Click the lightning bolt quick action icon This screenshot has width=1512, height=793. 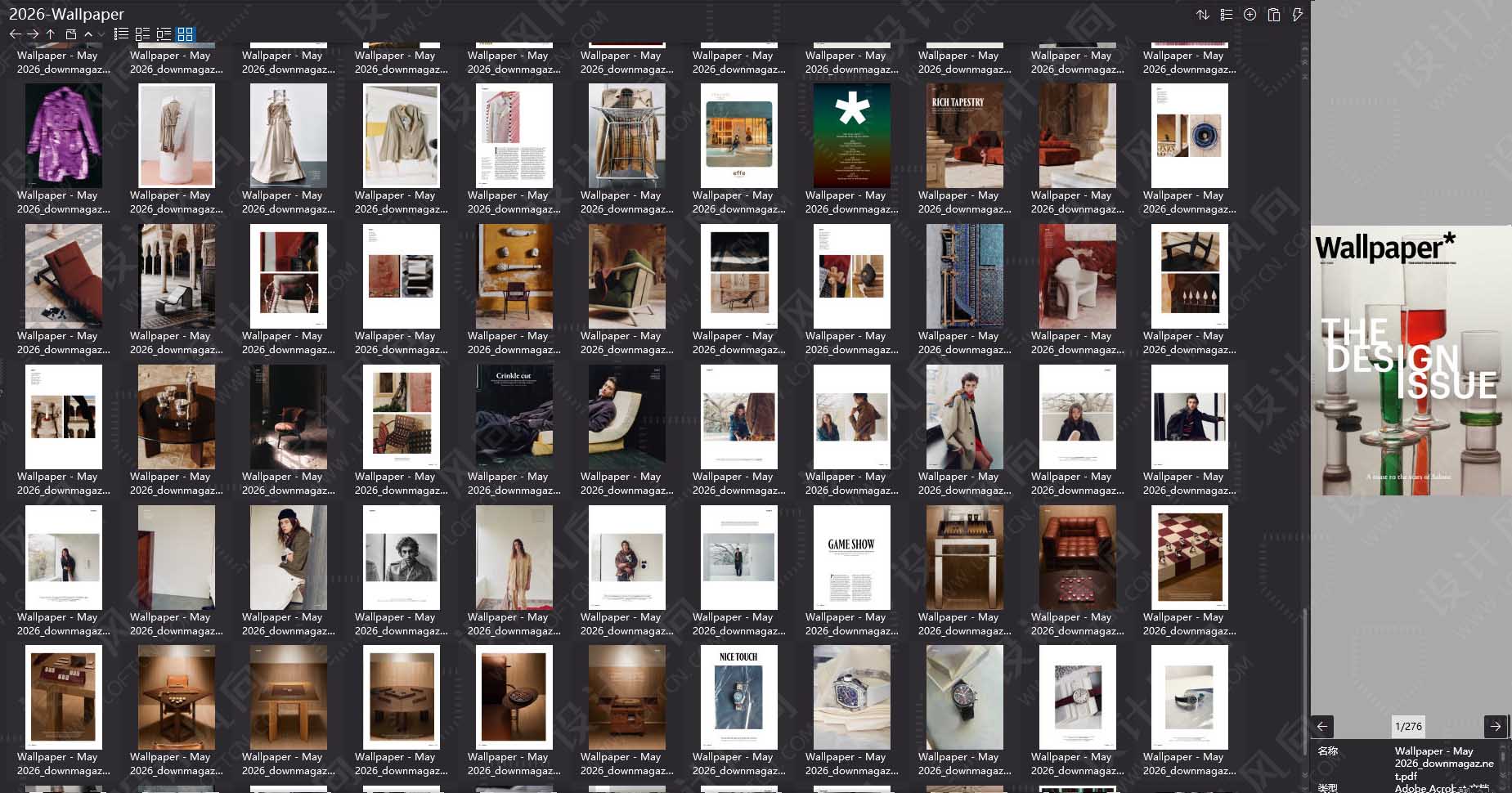click(x=1297, y=15)
